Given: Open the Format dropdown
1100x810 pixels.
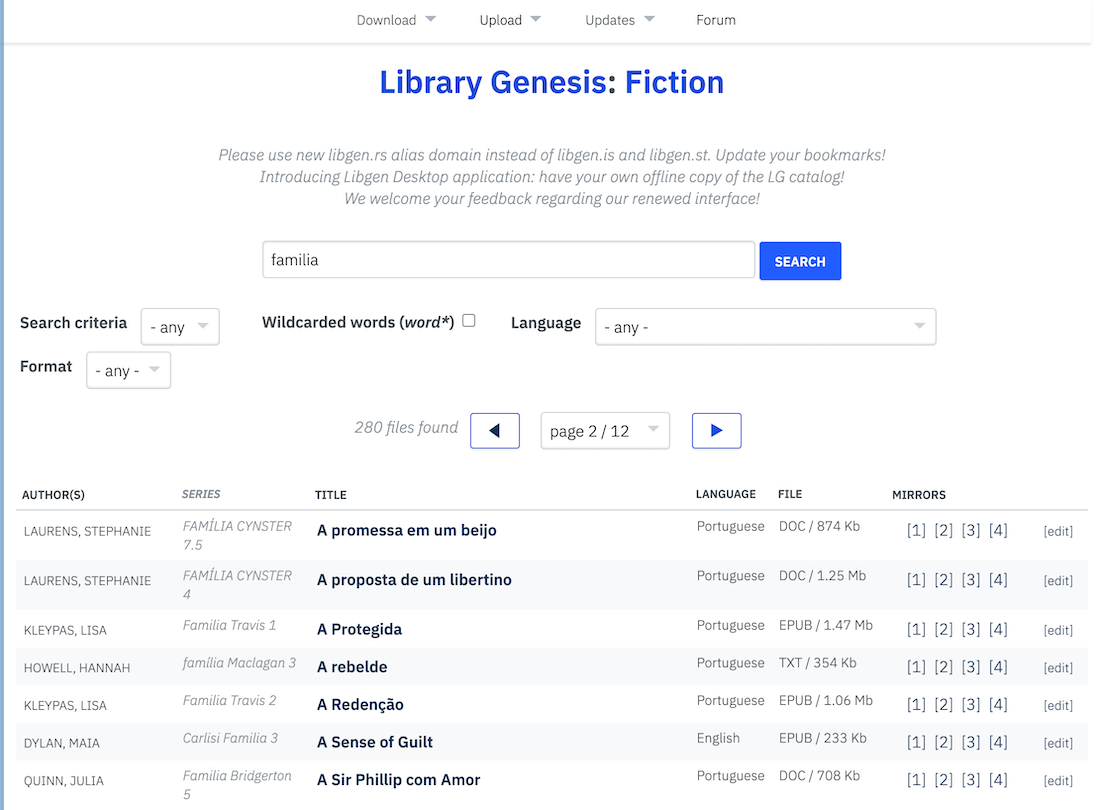Looking at the screenshot, I should tap(128, 370).
